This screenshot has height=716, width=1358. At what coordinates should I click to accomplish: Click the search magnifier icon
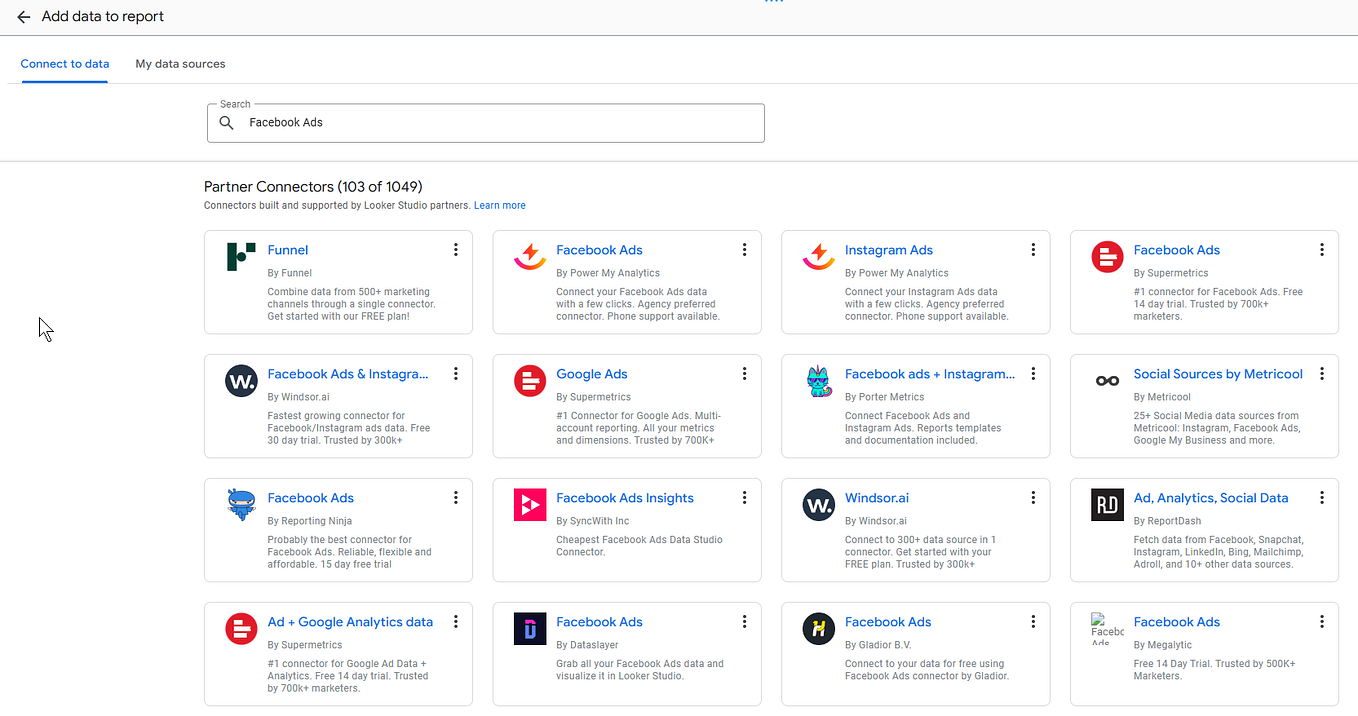click(226, 123)
